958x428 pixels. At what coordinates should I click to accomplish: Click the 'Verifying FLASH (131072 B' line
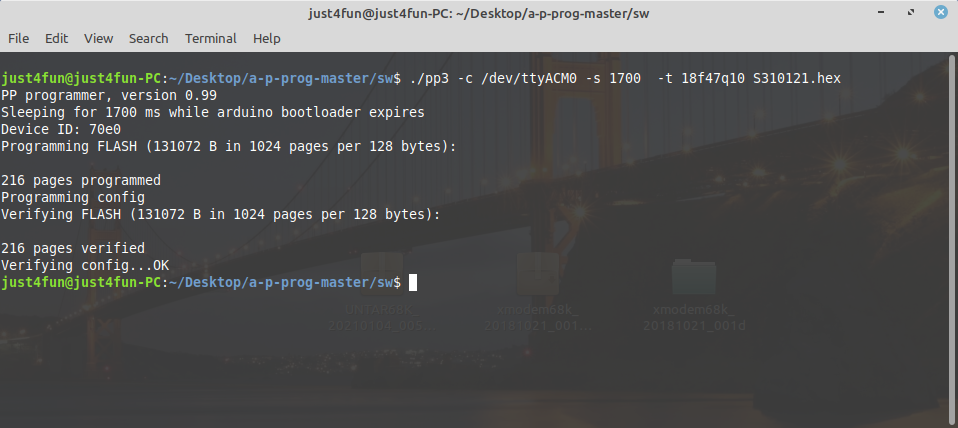(x=221, y=214)
